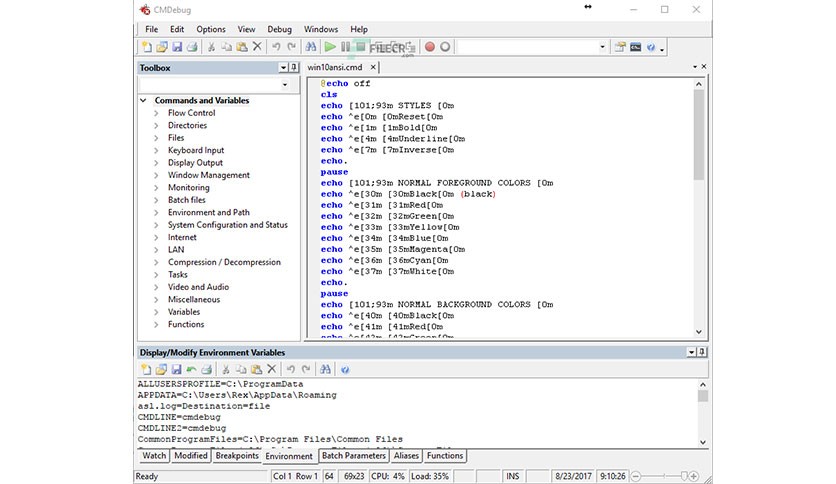Collapse the Commands and Variables tree node

point(143,100)
